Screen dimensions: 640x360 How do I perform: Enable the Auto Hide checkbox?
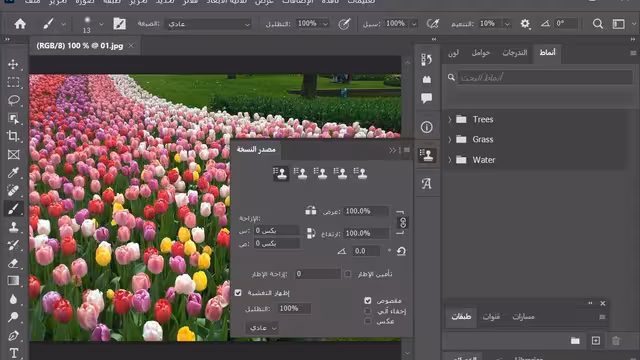pyautogui.click(x=368, y=311)
